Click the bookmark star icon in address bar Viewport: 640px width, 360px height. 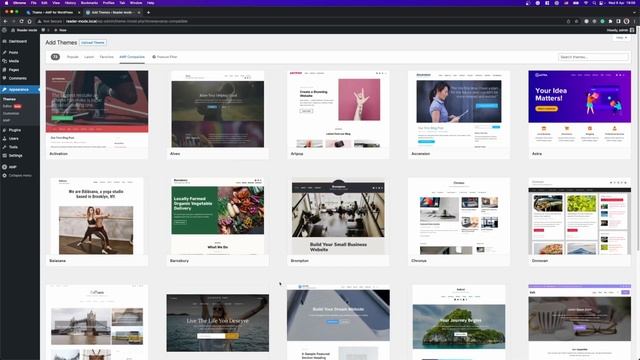pos(576,21)
